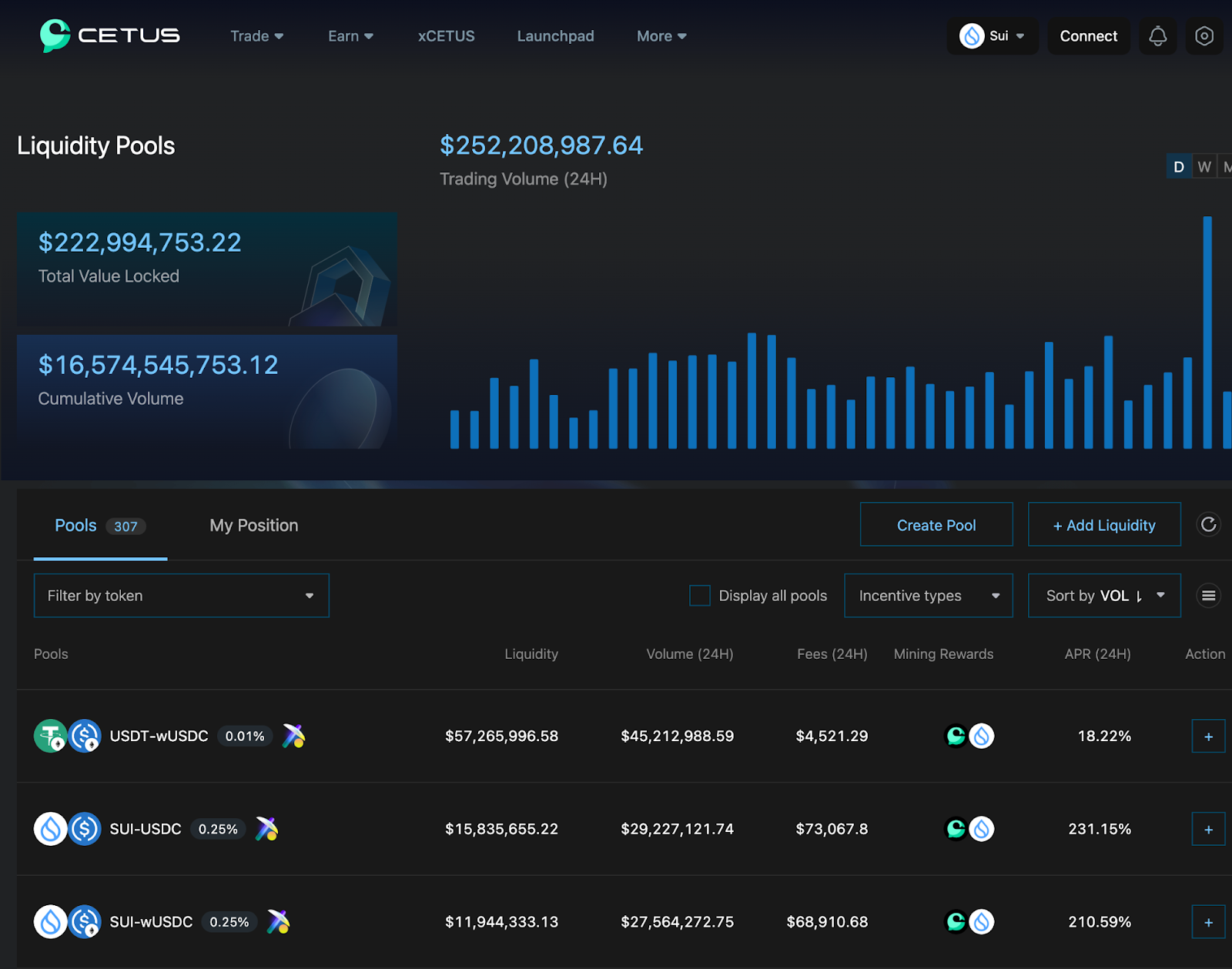
Task: Click the $252,208,987.64 trading volume figure
Action: click(541, 145)
